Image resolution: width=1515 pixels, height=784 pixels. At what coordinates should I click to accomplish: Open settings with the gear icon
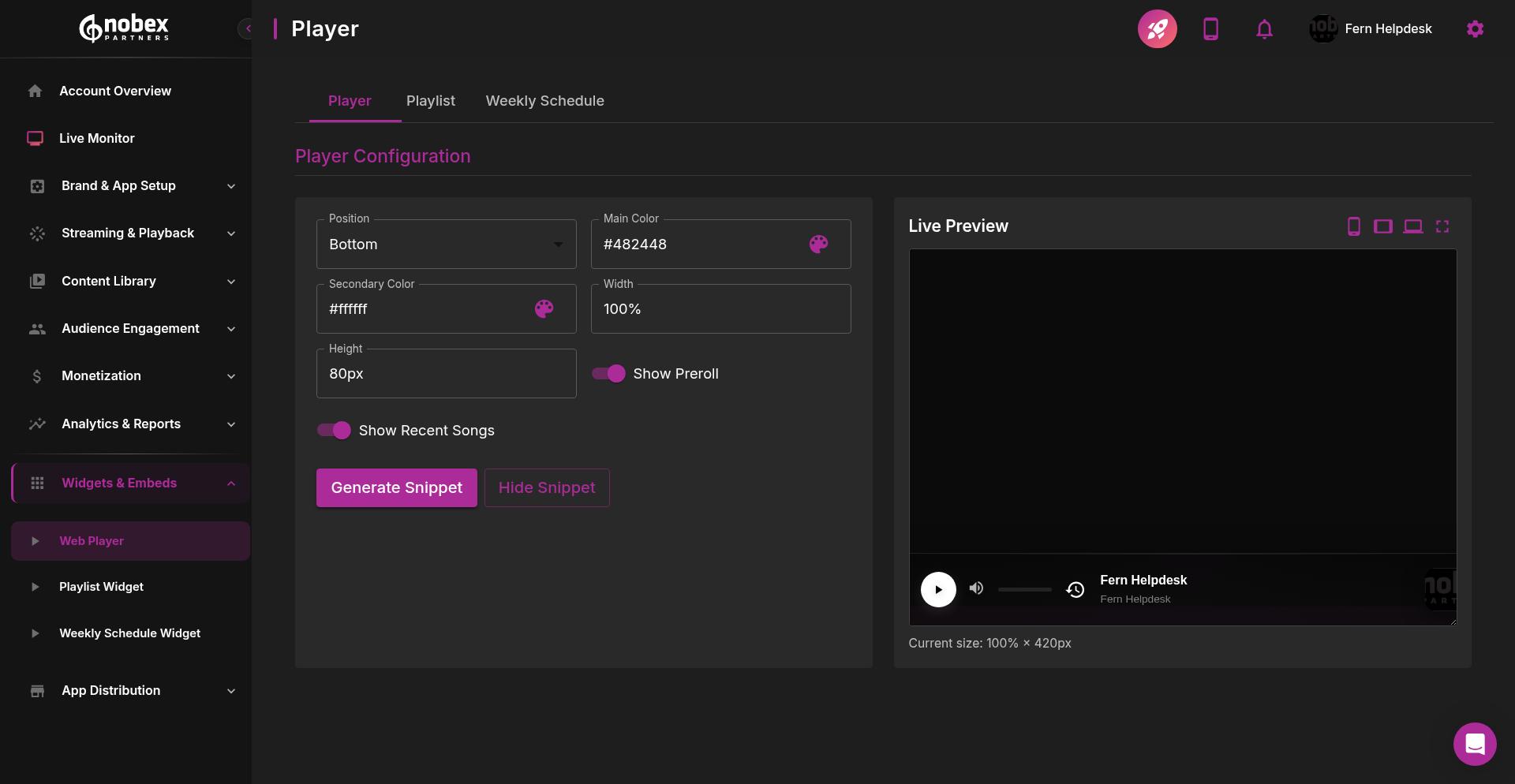1475,28
